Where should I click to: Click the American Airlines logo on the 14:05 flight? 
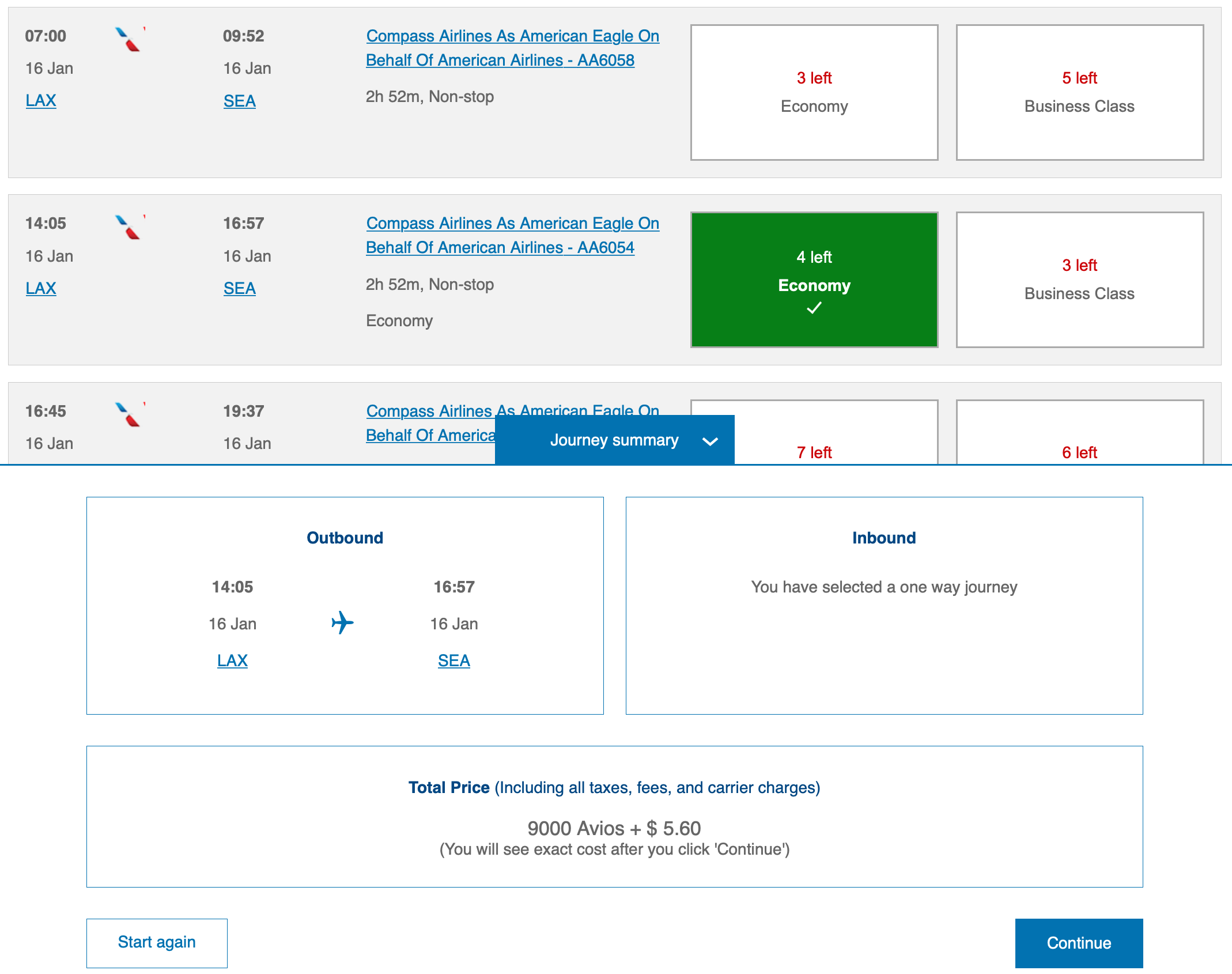129,227
